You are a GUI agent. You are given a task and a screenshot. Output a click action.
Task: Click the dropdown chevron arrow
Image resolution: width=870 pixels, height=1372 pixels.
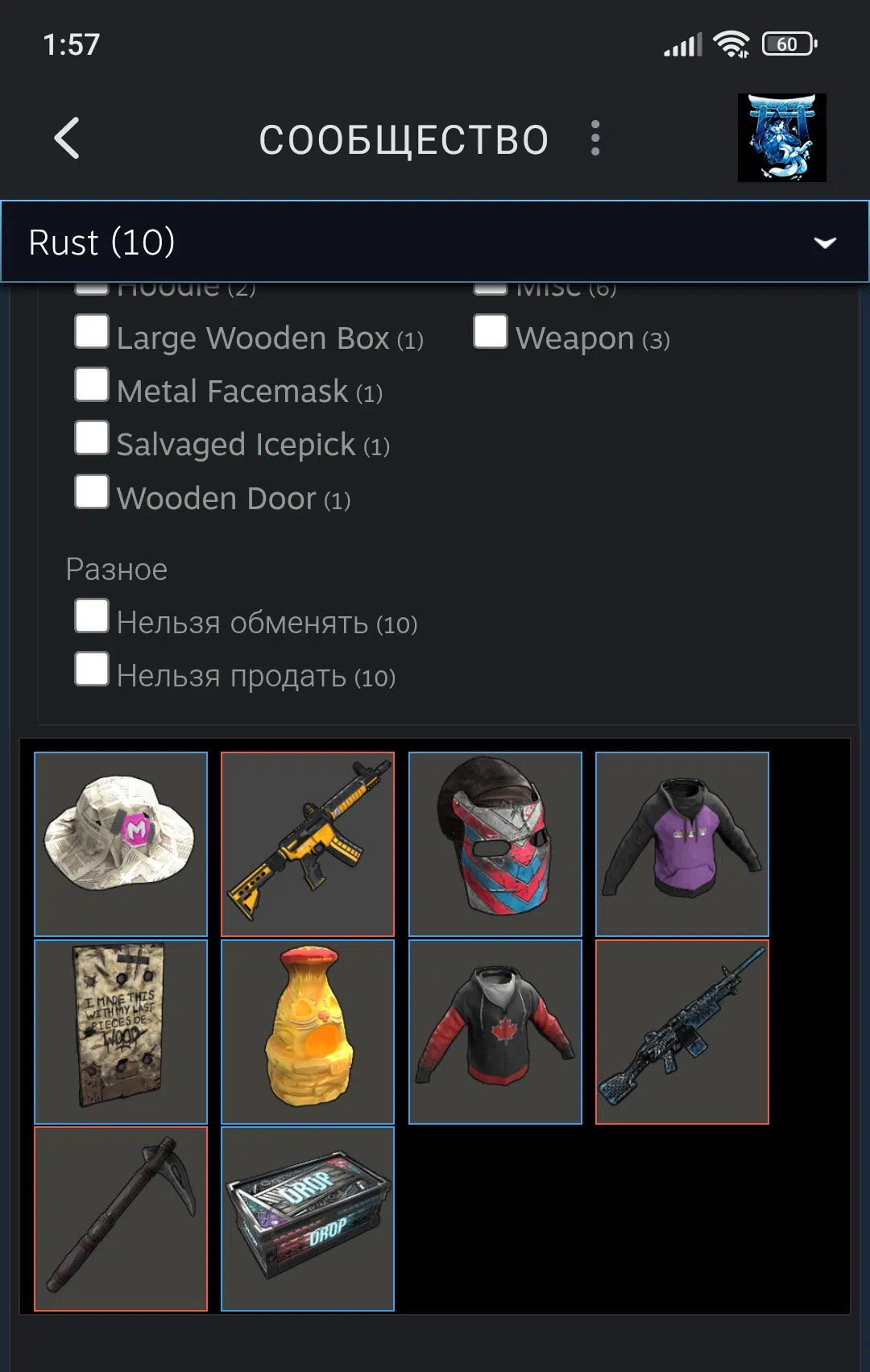825,242
